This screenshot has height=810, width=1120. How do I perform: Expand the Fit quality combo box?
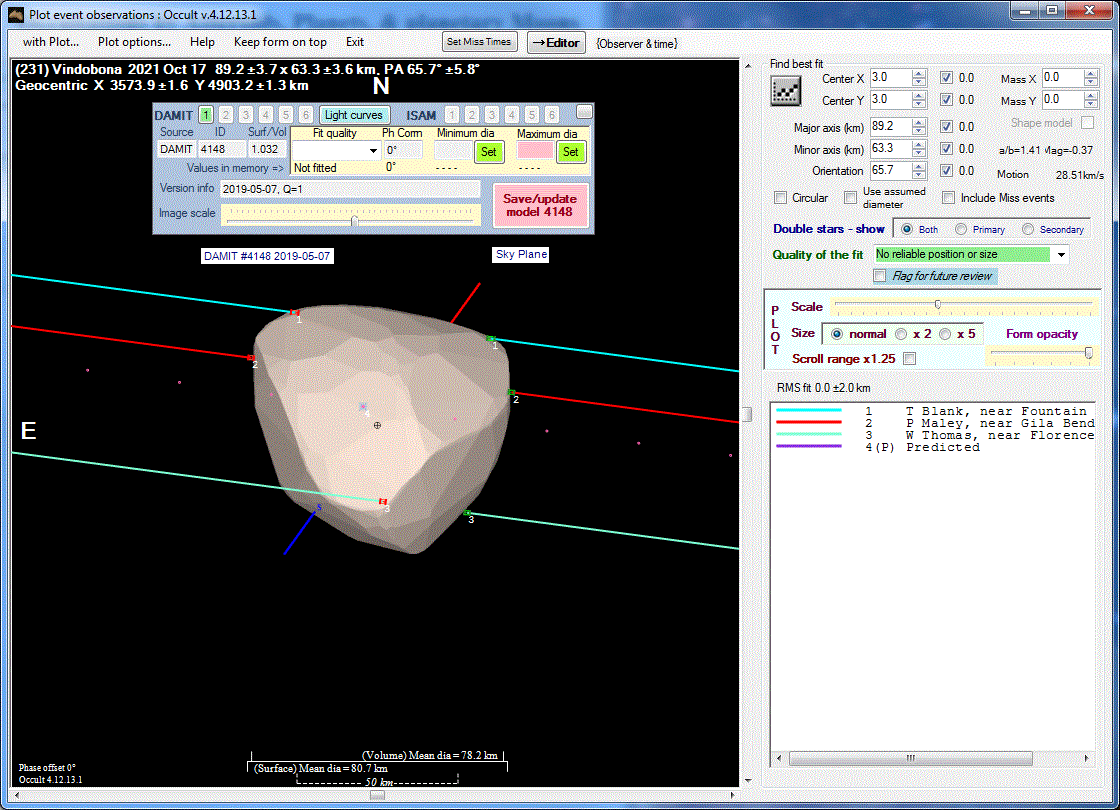pos(373,151)
